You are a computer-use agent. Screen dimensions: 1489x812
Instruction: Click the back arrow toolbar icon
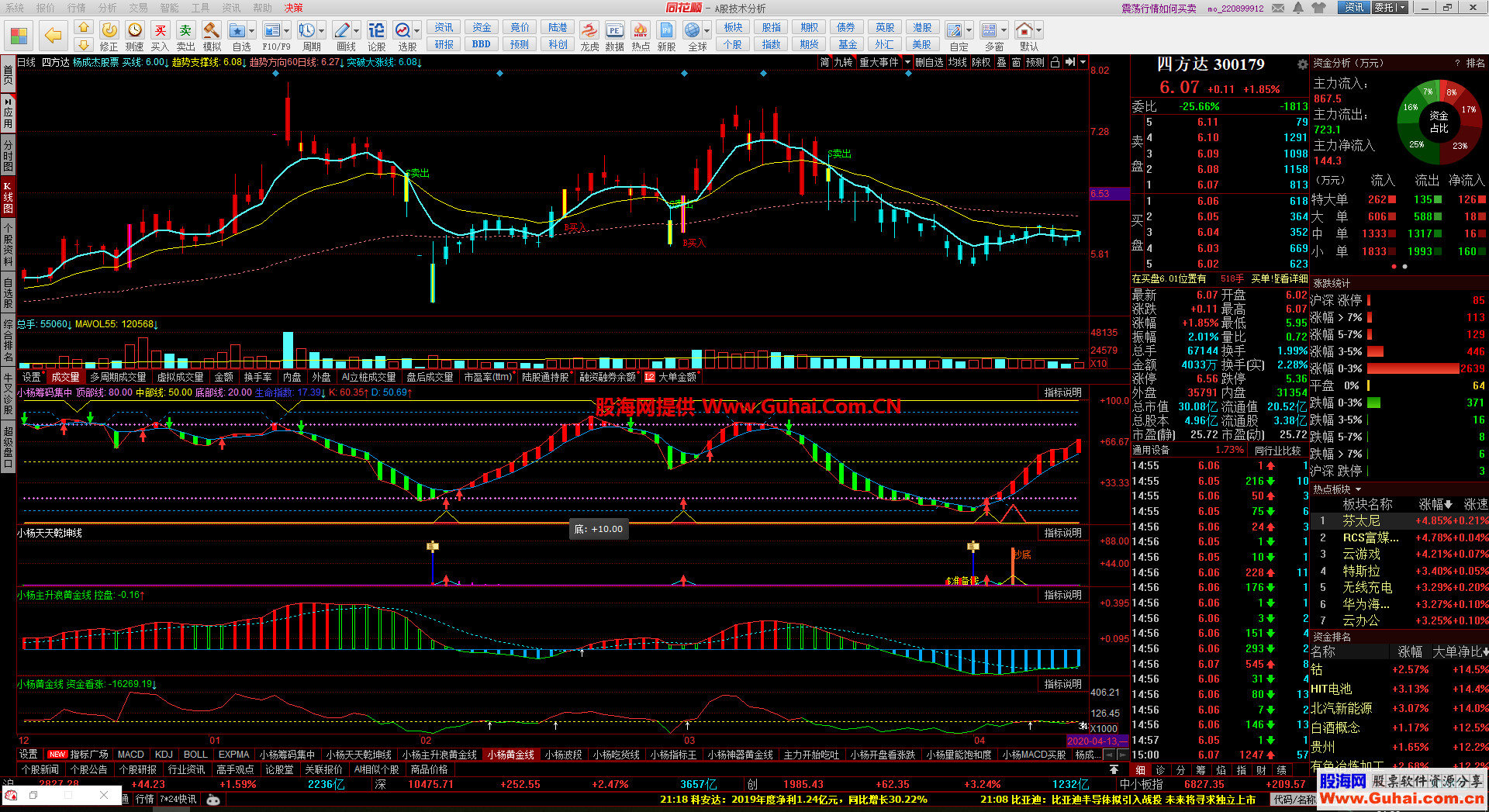[53, 36]
